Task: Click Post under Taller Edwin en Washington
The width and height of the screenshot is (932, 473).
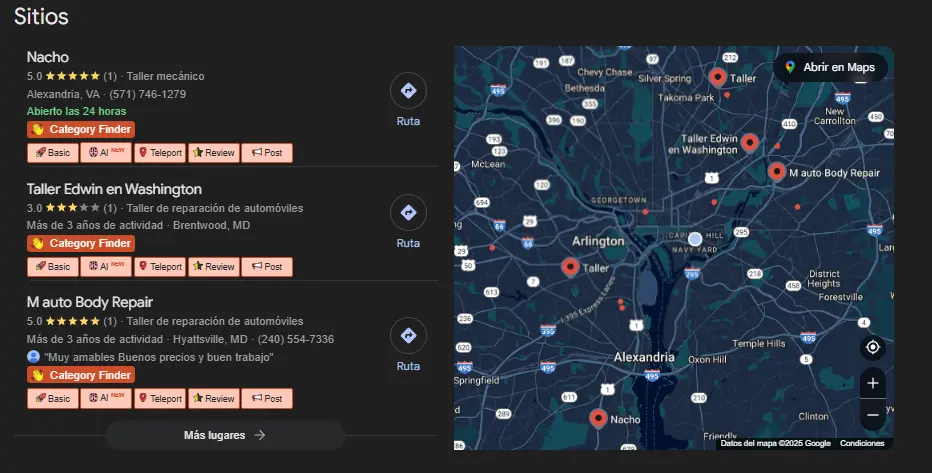Action: [267, 267]
